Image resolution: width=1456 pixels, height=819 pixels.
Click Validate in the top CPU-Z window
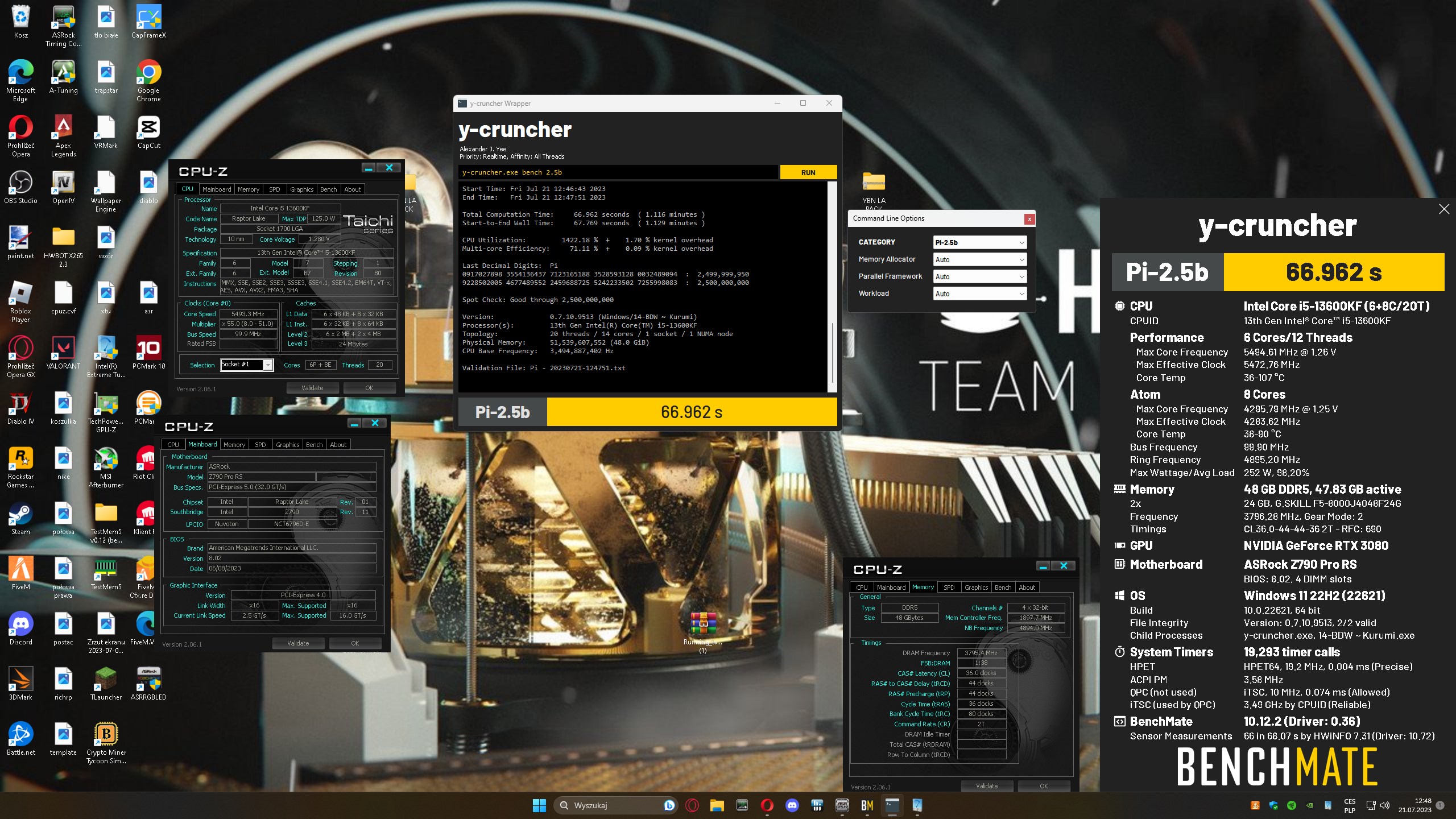click(x=312, y=388)
